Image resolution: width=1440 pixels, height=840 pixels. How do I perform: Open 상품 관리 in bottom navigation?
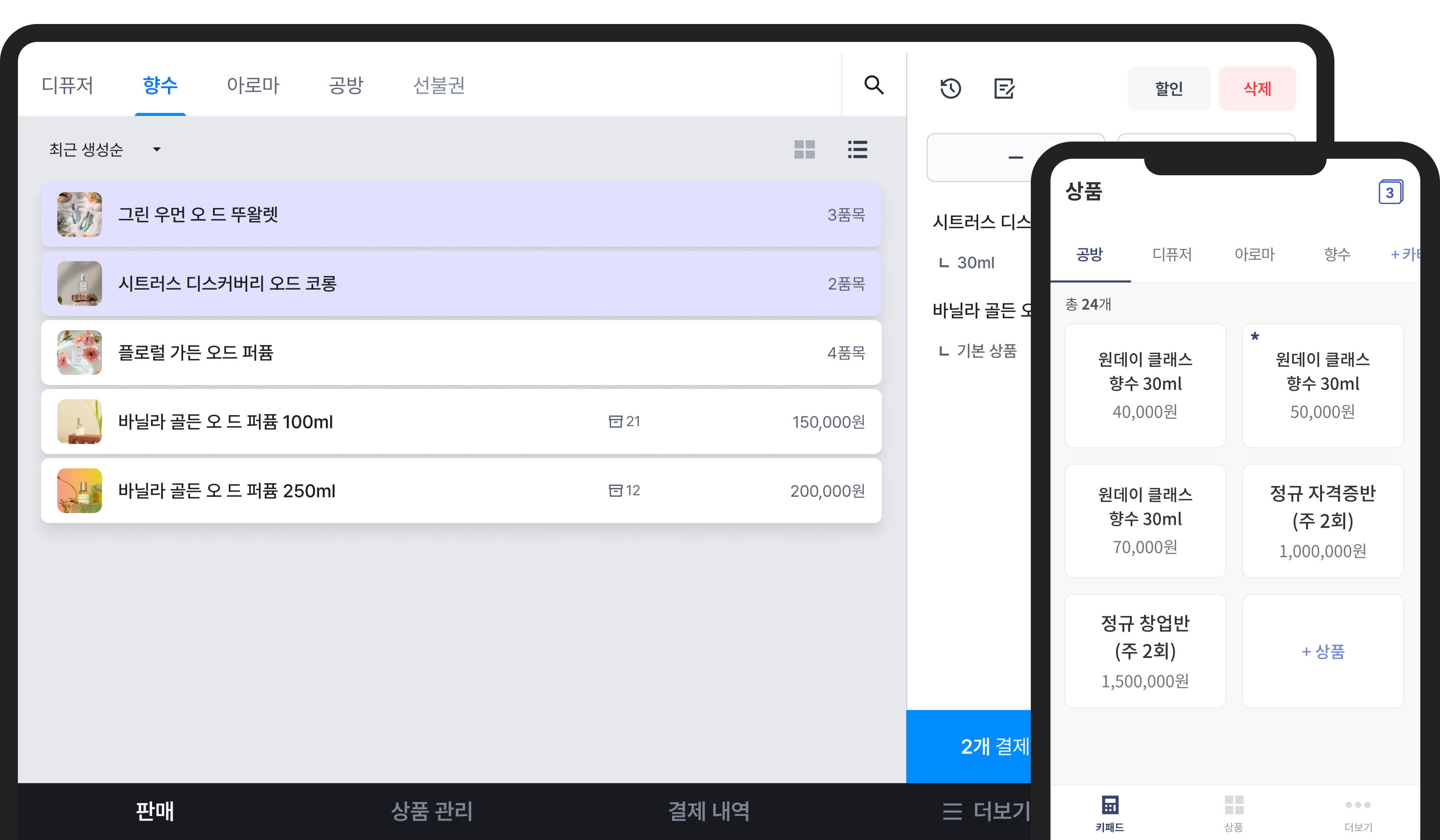pos(432,811)
